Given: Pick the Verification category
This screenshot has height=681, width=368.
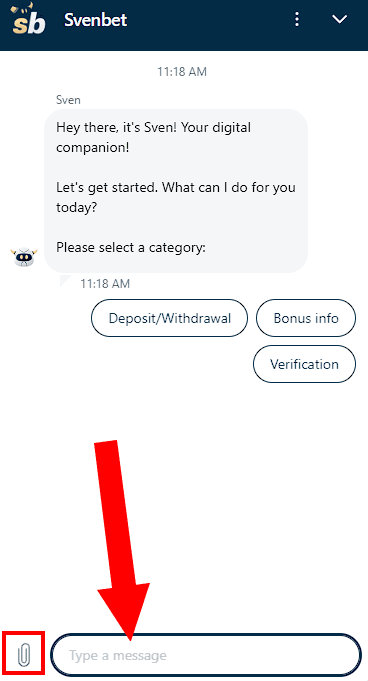Looking at the screenshot, I should 304,364.
